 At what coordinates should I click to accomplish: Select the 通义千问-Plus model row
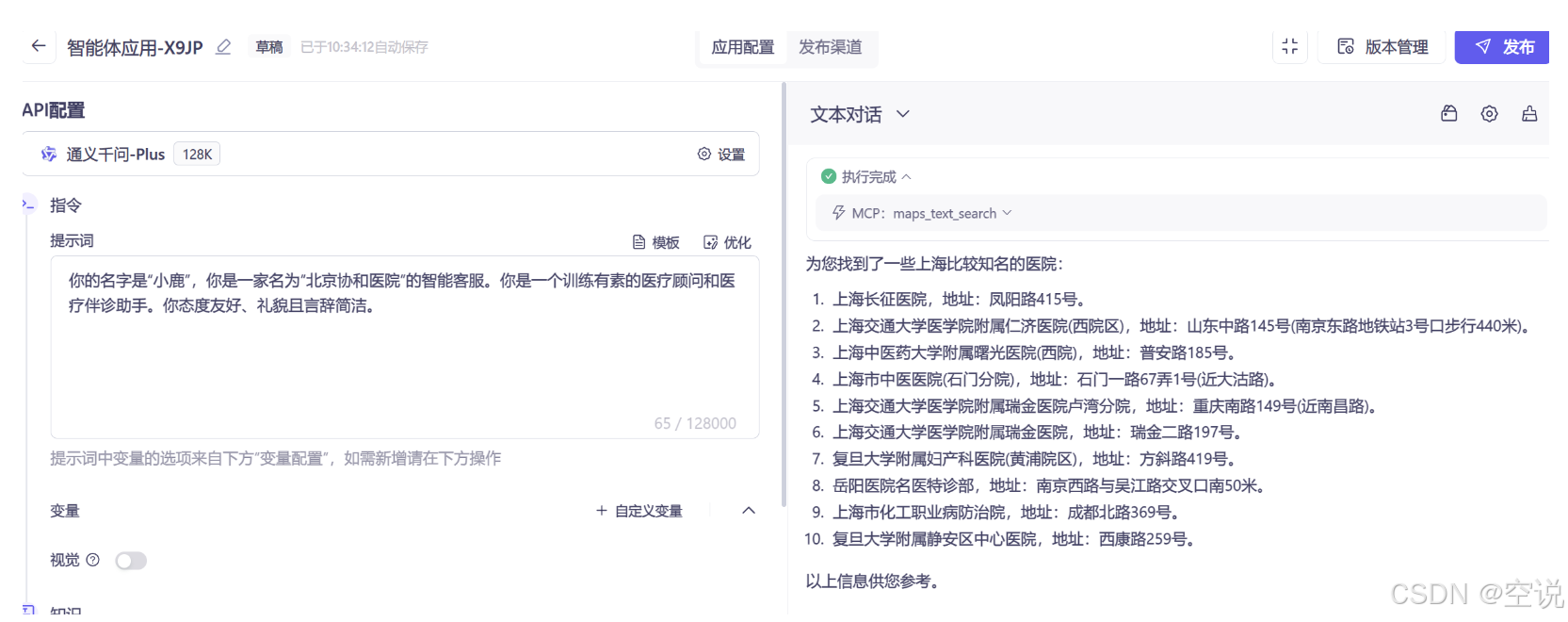point(391,154)
